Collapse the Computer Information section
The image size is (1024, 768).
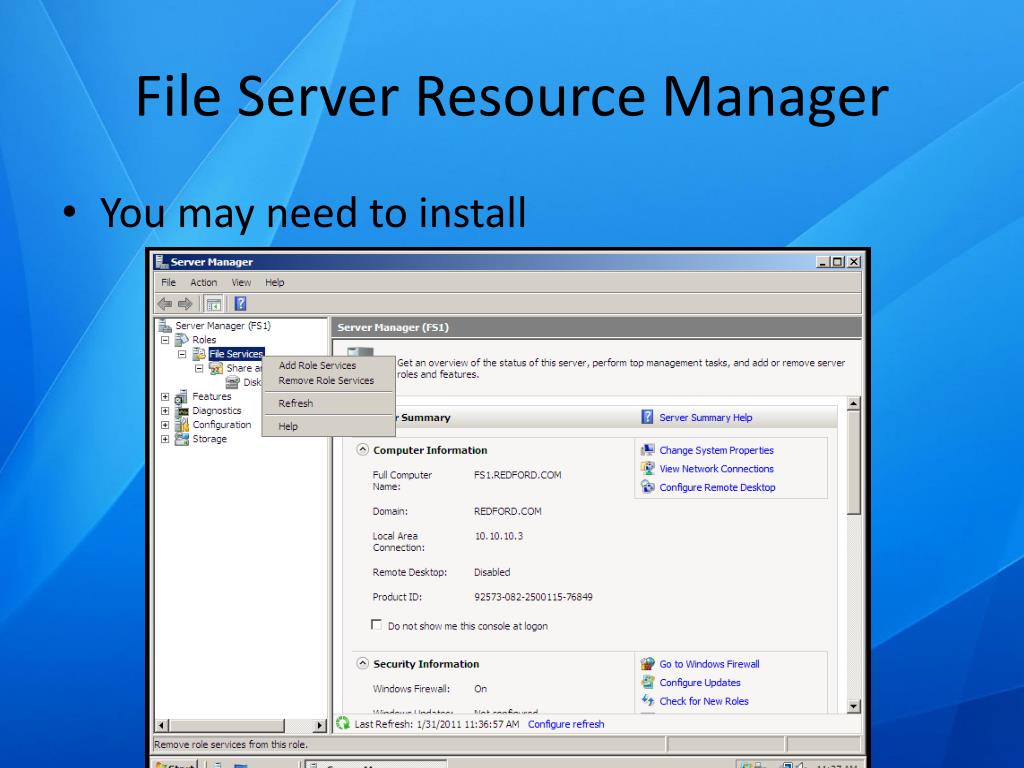362,449
